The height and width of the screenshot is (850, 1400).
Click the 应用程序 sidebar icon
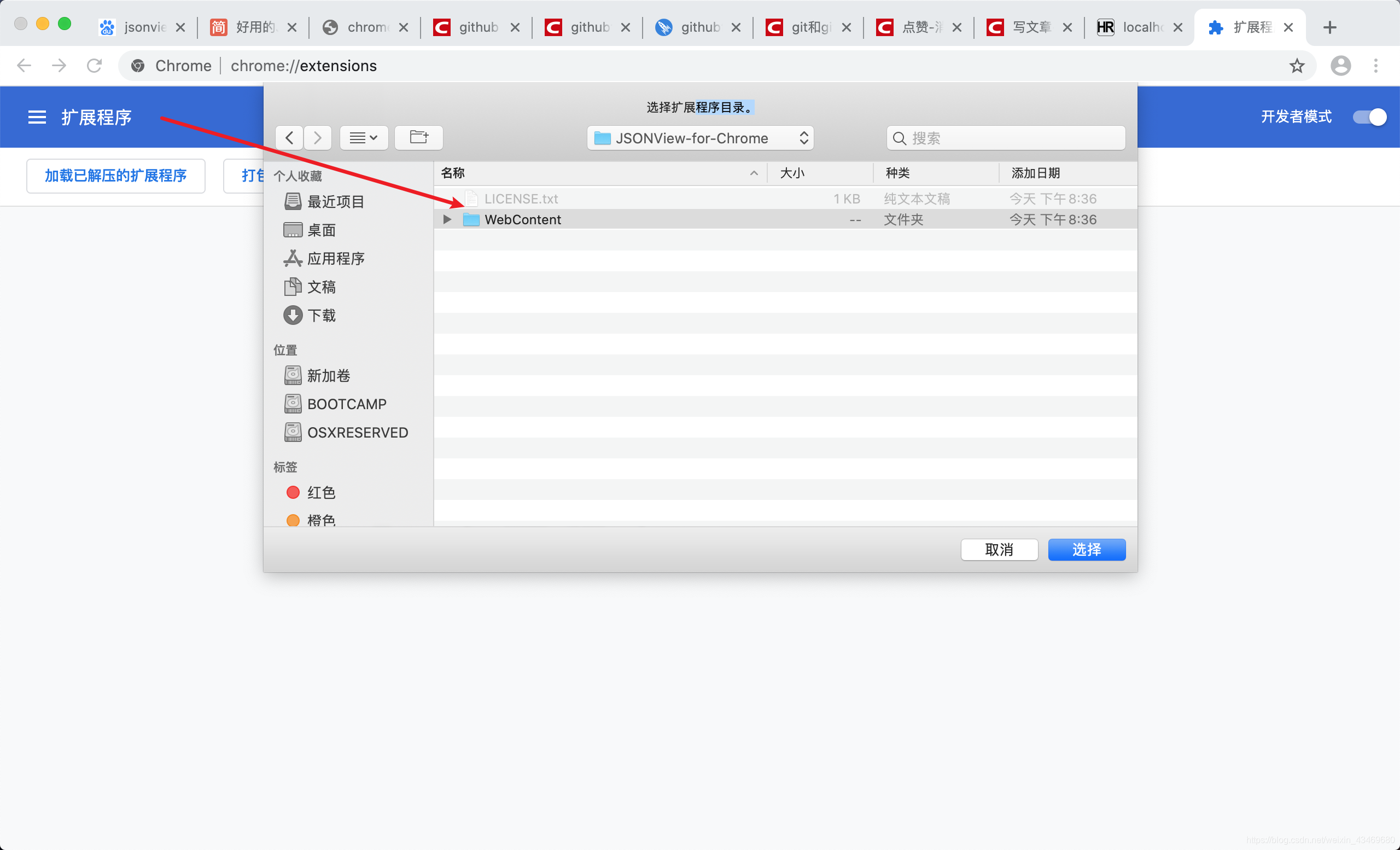point(293,258)
